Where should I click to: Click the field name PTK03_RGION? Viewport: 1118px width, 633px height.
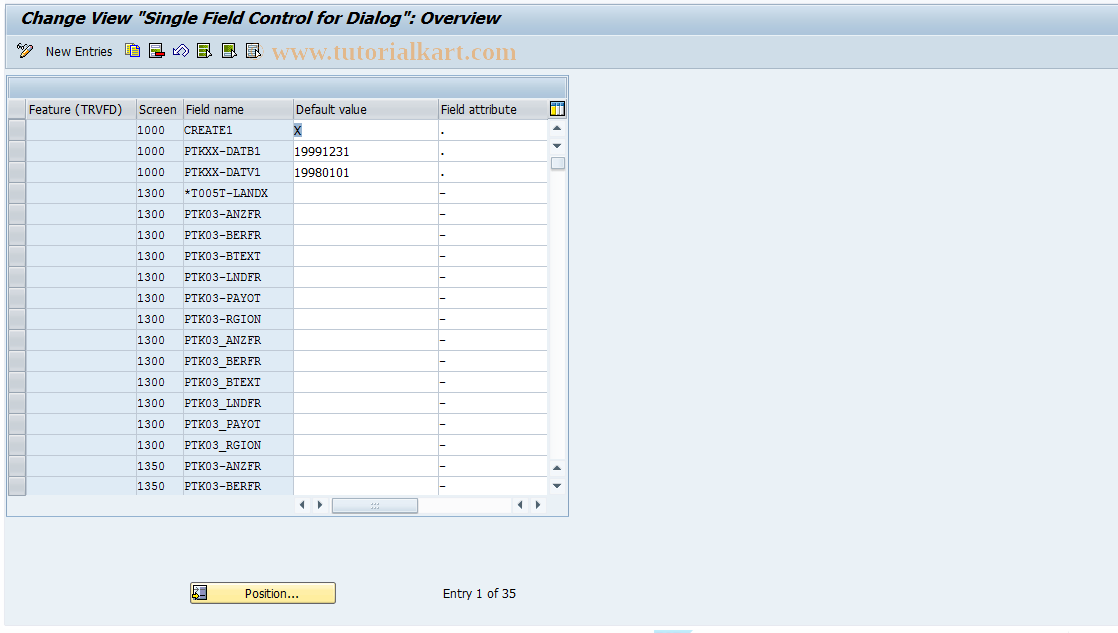coord(222,446)
